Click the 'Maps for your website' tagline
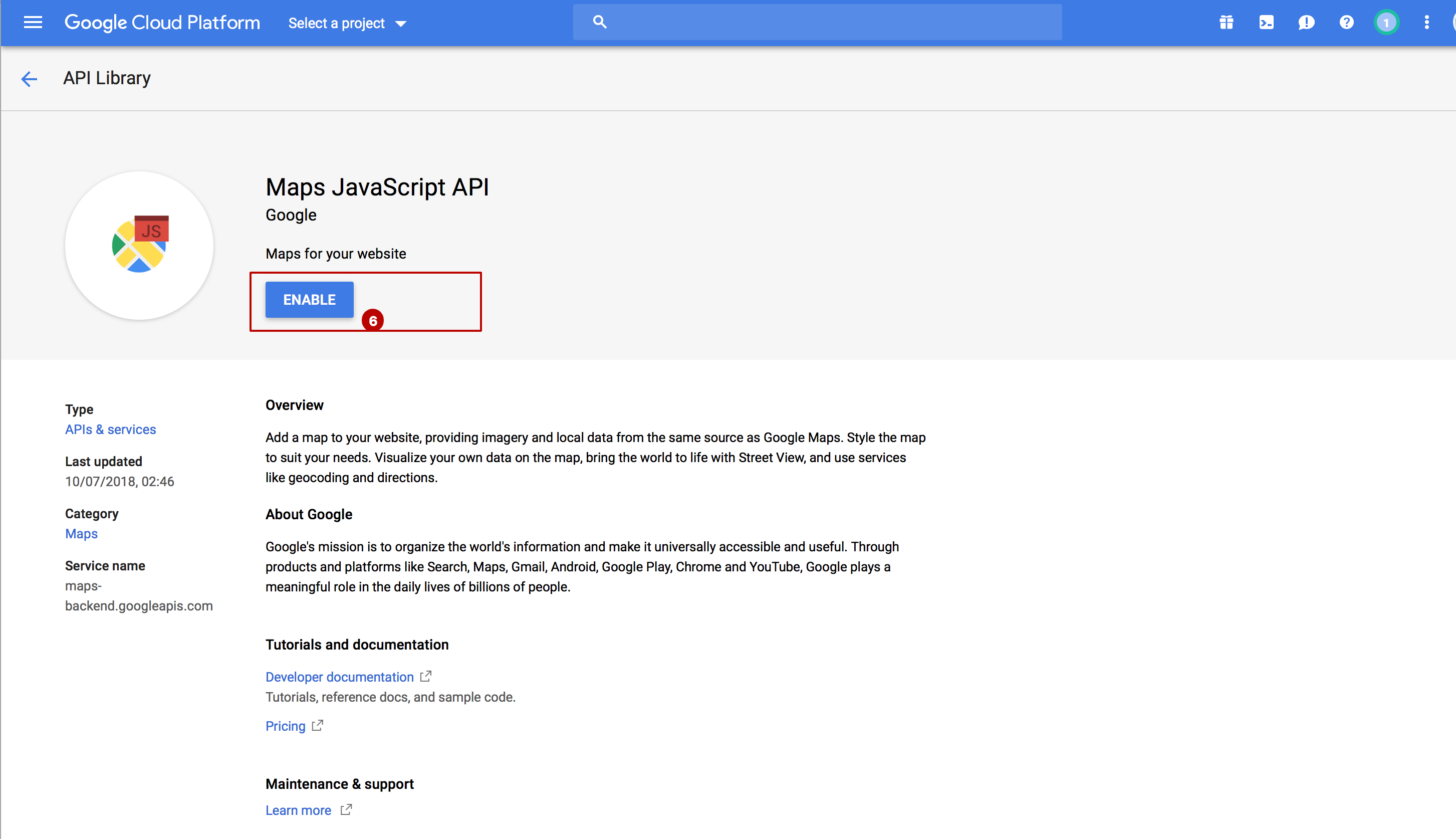 tap(336, 254)
